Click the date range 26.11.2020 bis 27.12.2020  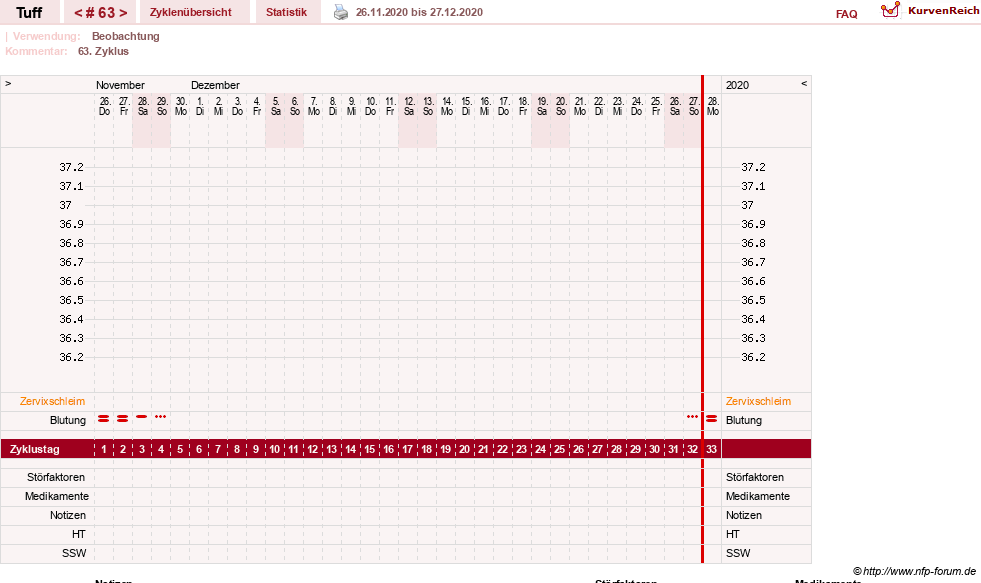coord(419,12)
